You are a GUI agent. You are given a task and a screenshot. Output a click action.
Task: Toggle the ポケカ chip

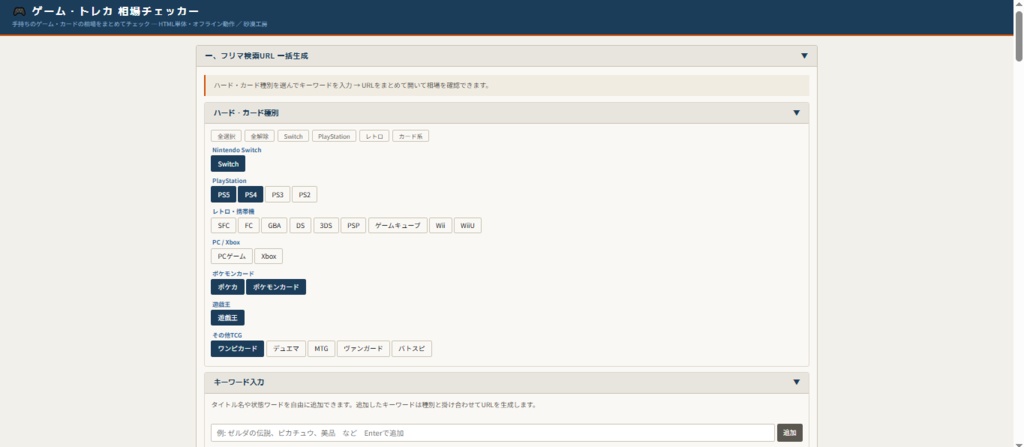227,287
